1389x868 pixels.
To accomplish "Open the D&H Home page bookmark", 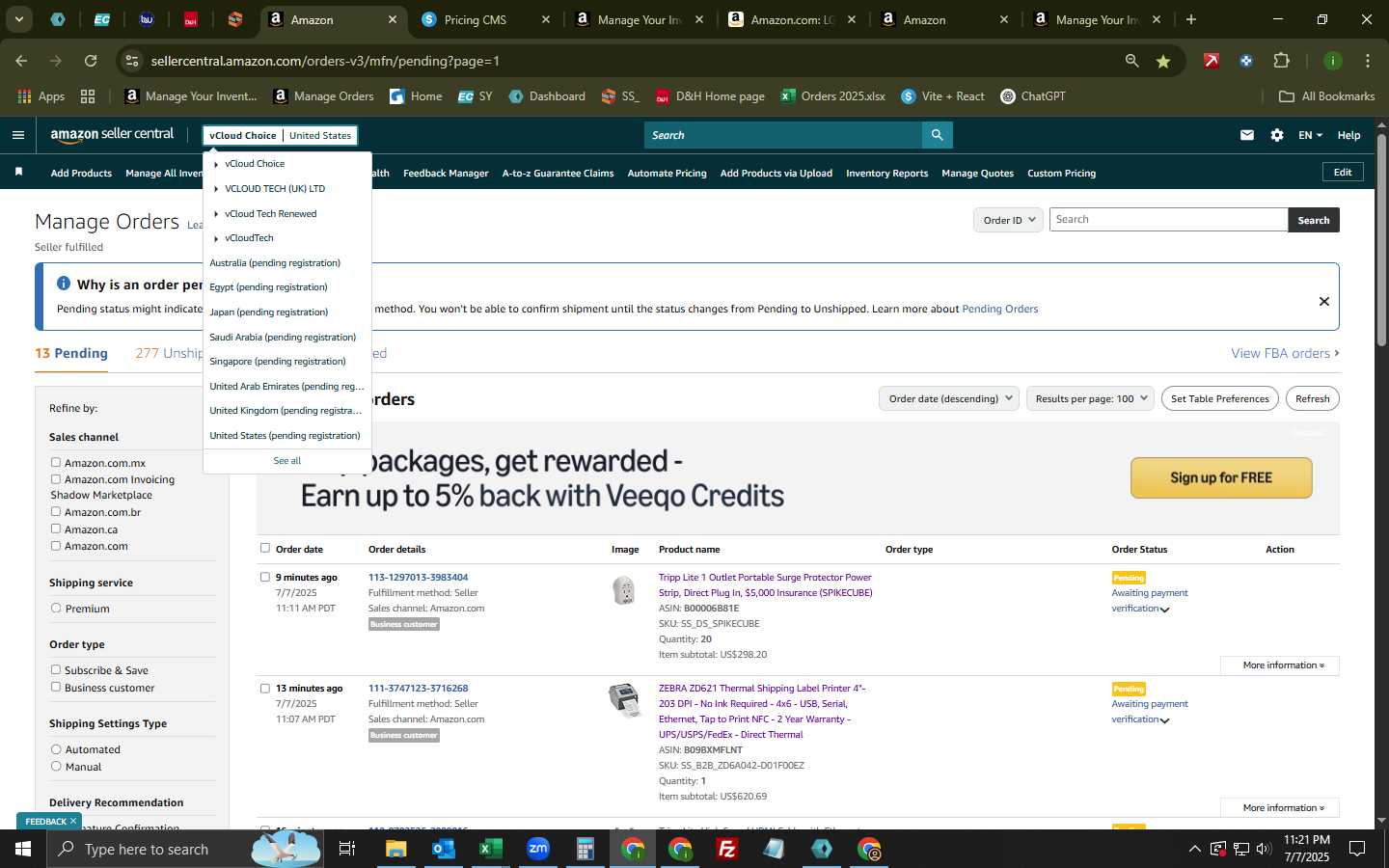I will click(710, 96).
